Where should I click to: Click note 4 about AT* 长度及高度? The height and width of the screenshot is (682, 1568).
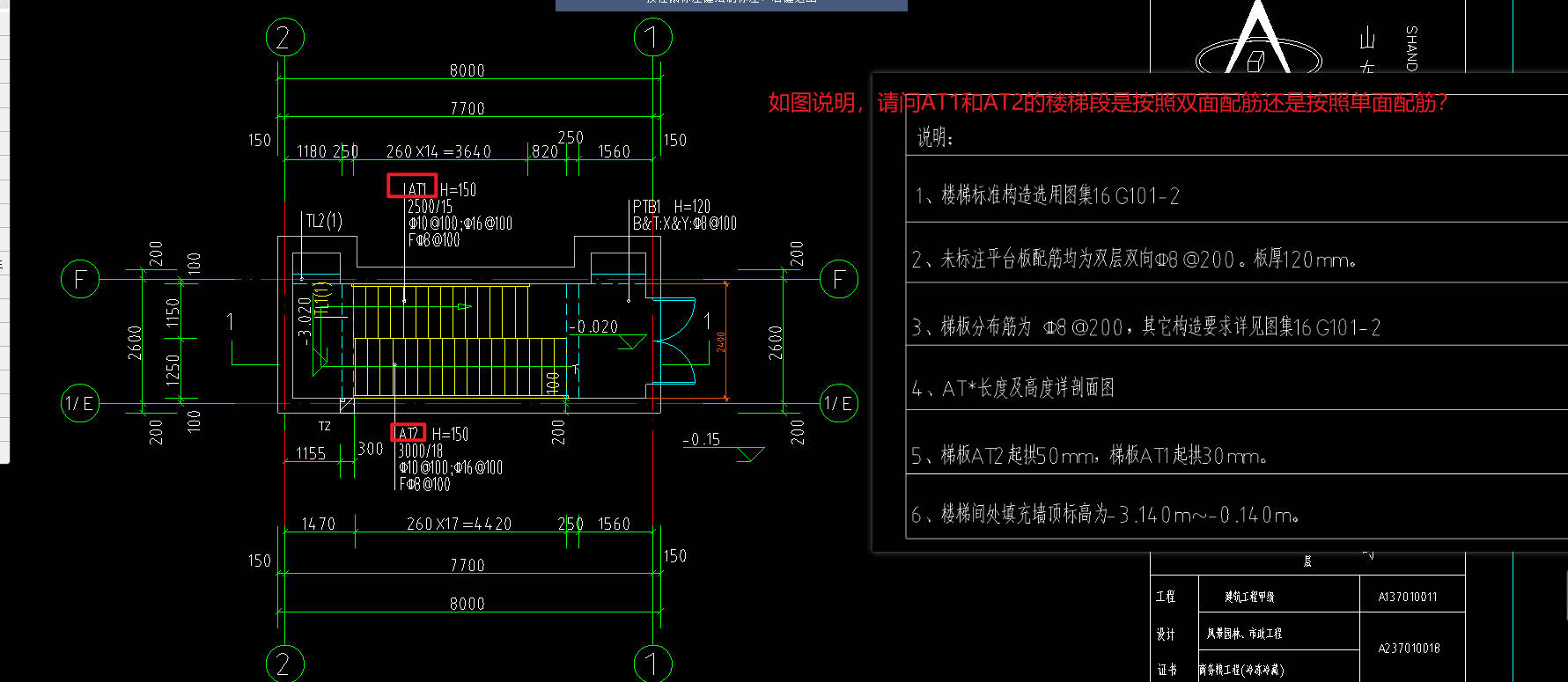point(1013,388)
